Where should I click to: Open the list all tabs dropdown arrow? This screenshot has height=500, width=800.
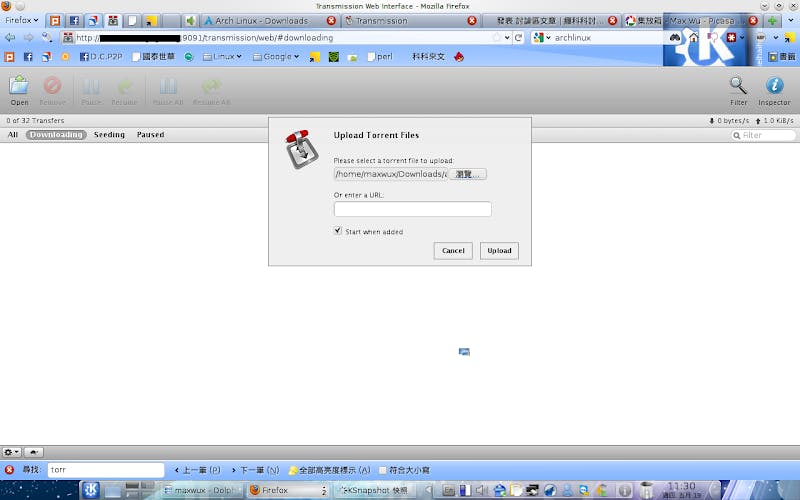791,20
